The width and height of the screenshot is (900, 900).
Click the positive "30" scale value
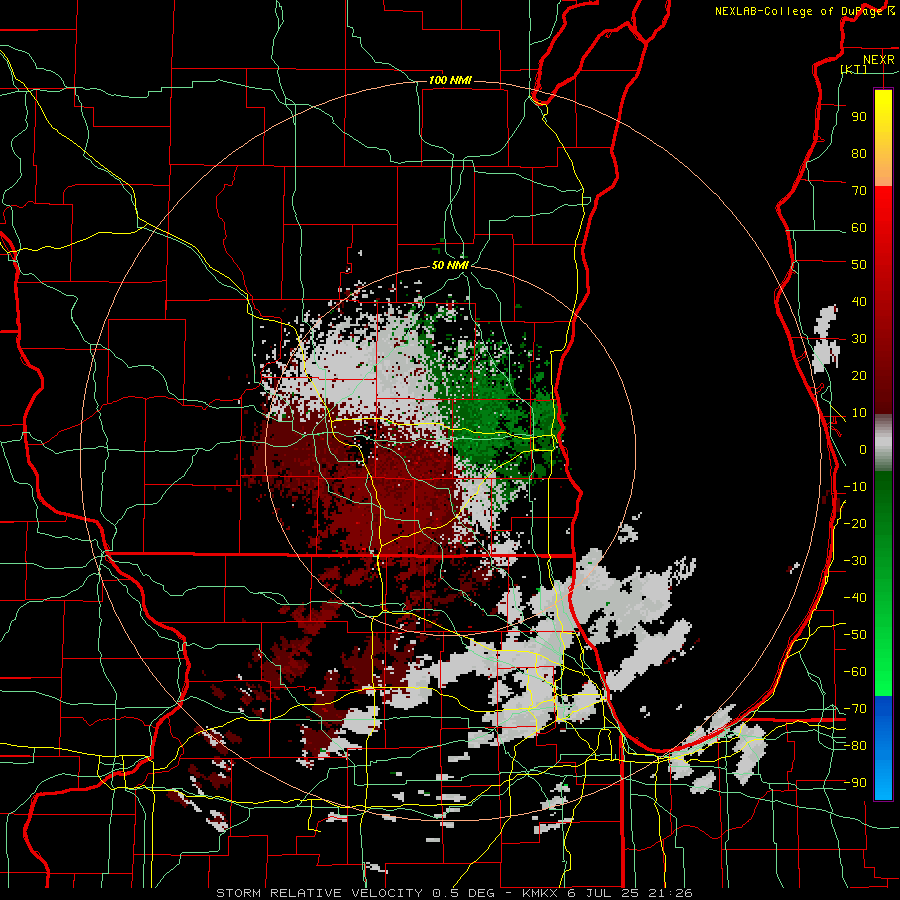(859, 339)
